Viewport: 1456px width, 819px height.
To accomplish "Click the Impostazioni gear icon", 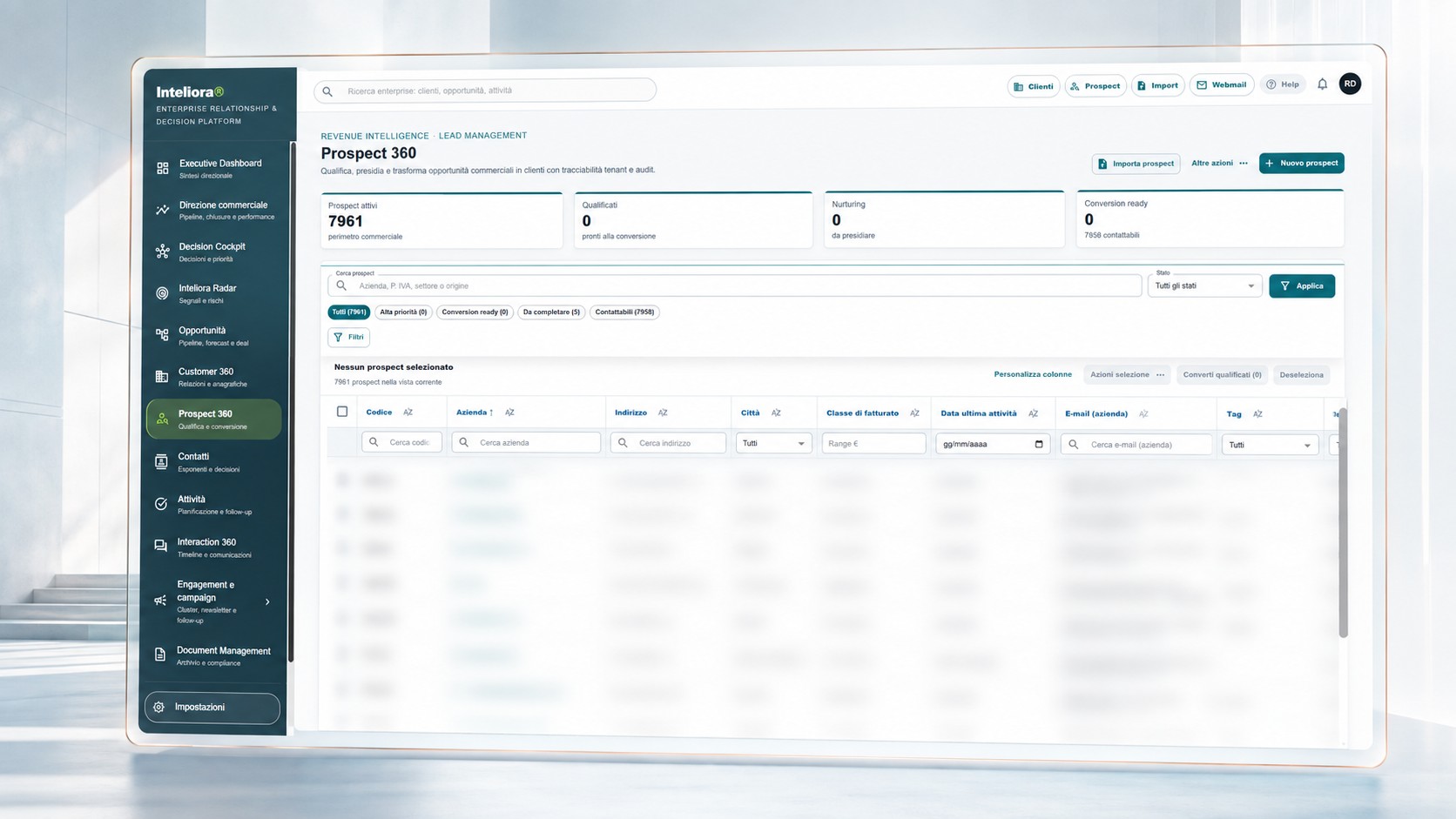I will [158, 708].
